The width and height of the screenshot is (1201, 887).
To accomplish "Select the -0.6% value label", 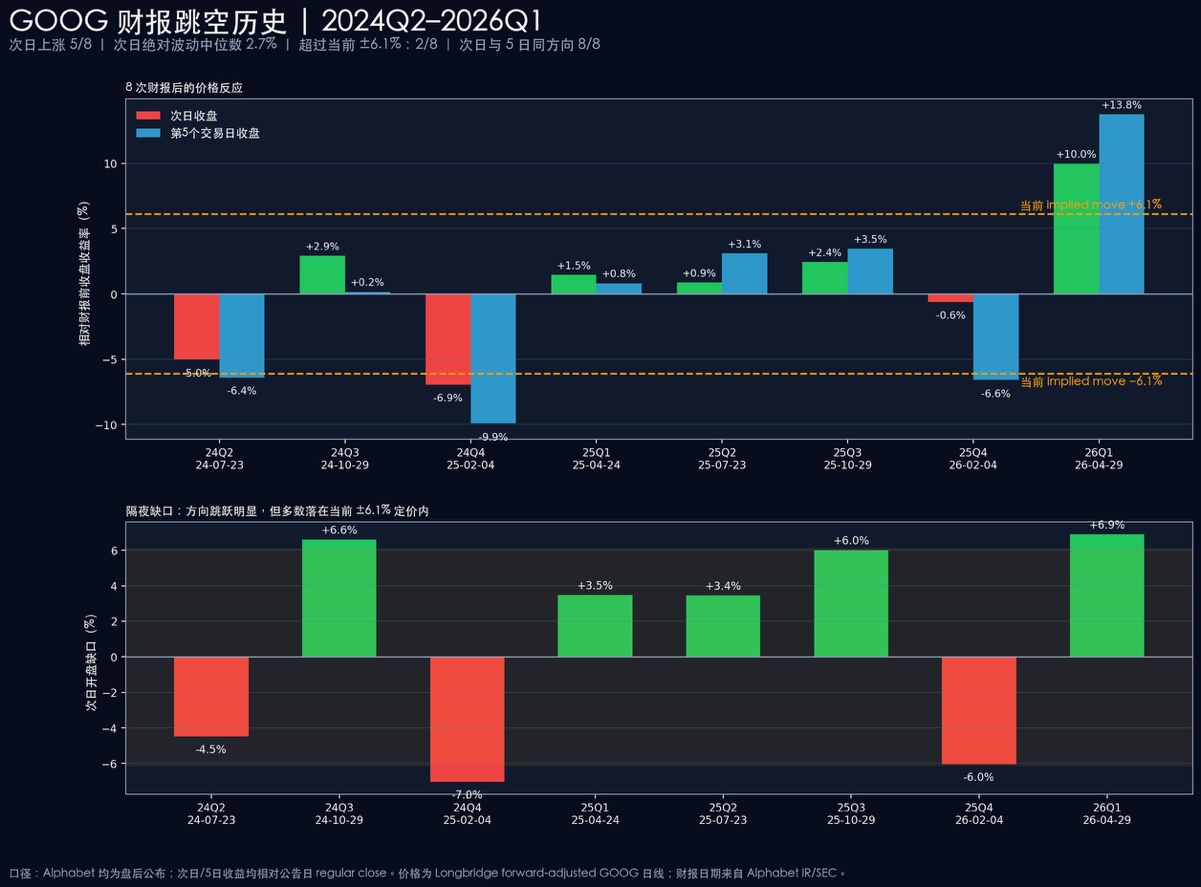I will pos(951,315).
